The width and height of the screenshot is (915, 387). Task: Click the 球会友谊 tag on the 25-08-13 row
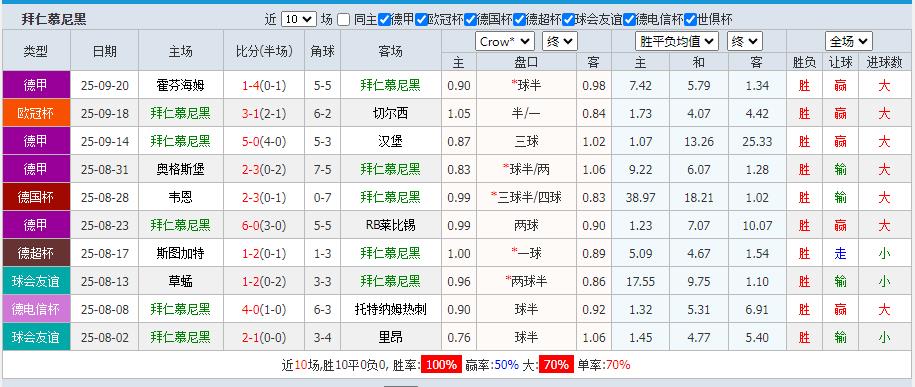36,281
